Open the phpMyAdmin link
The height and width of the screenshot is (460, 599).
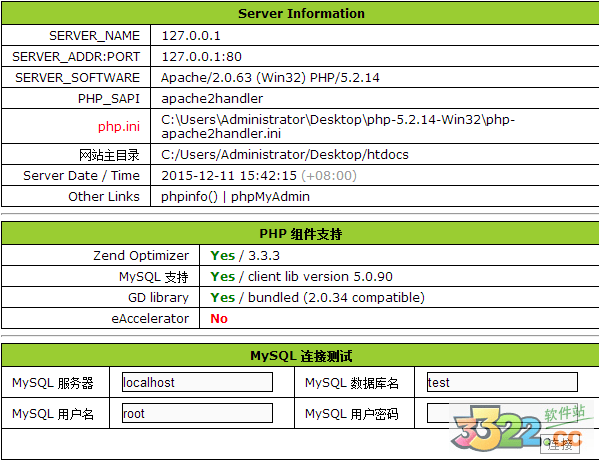pyautogui.click(x=270, y=197)
